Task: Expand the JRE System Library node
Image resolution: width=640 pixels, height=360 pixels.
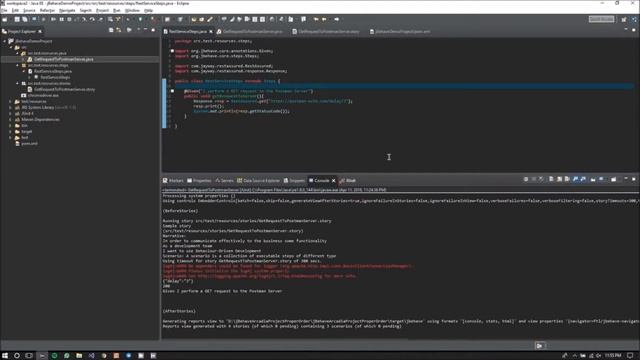Action: (11, 107)
